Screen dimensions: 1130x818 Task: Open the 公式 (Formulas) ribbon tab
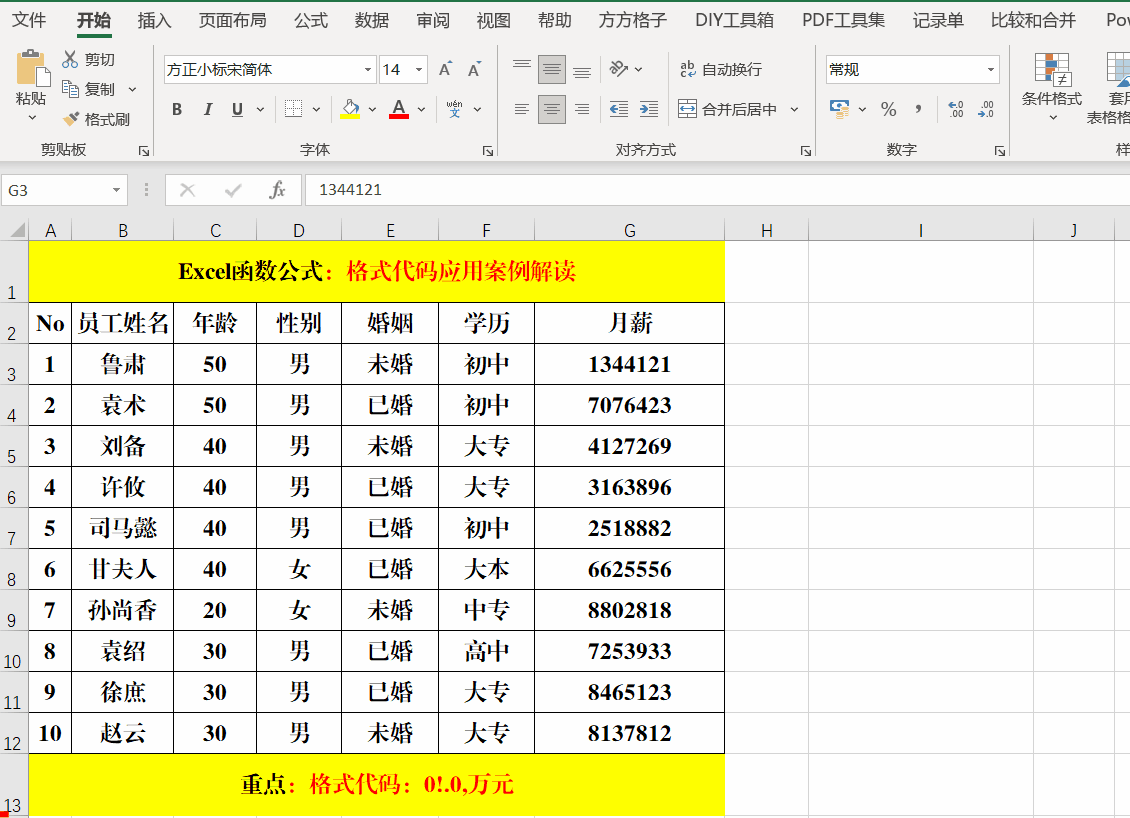tap(311, 20)
